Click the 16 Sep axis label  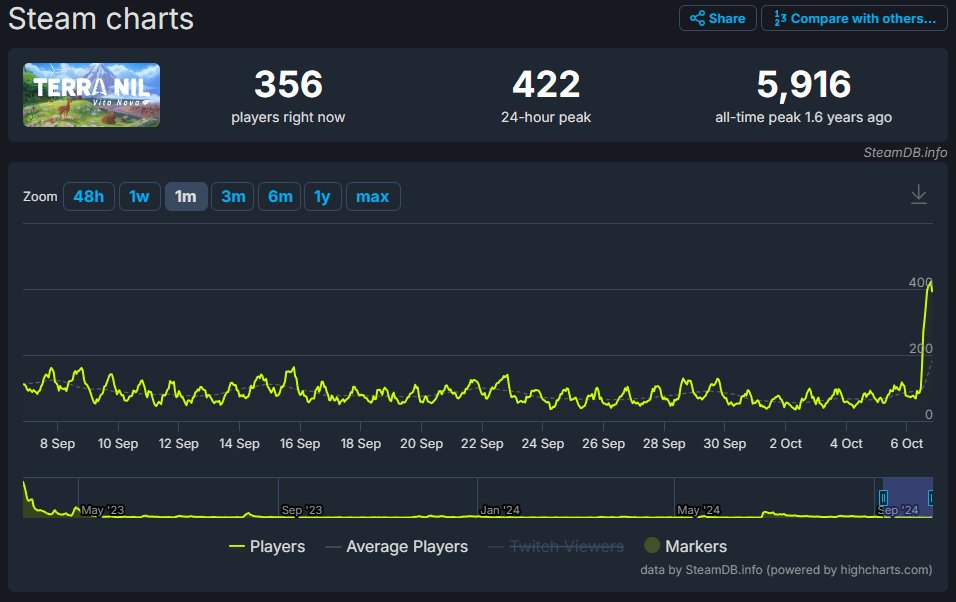coord(300,443)
